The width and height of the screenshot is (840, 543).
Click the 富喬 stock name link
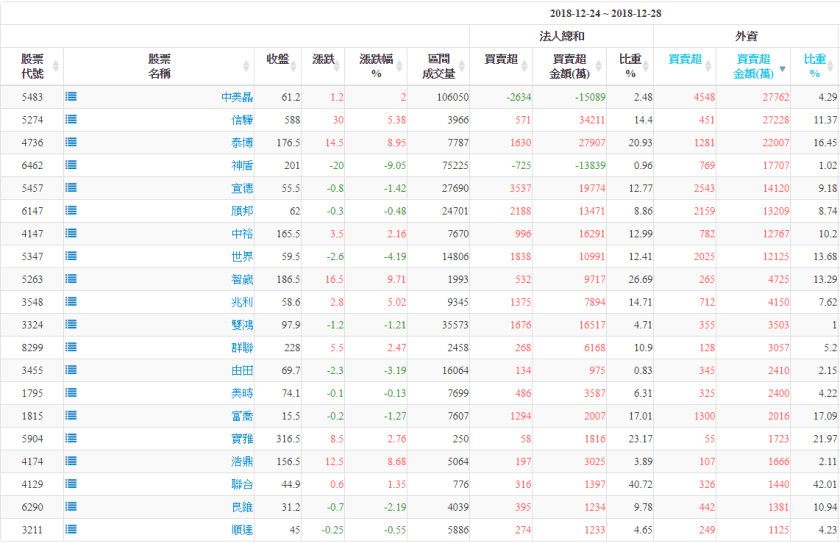(x=241, y=416)
